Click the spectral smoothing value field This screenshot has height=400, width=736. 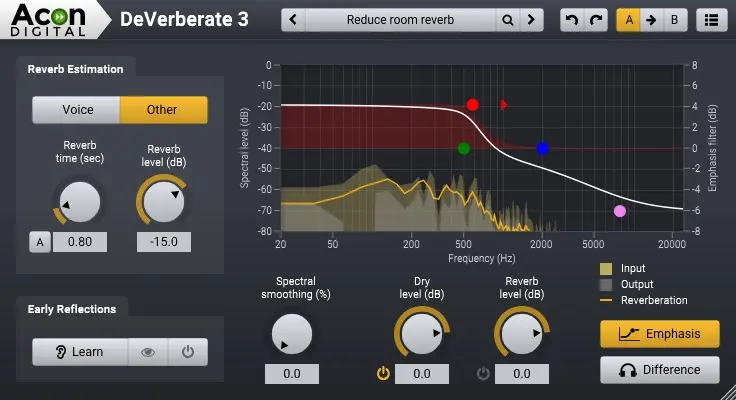point(292,374)
